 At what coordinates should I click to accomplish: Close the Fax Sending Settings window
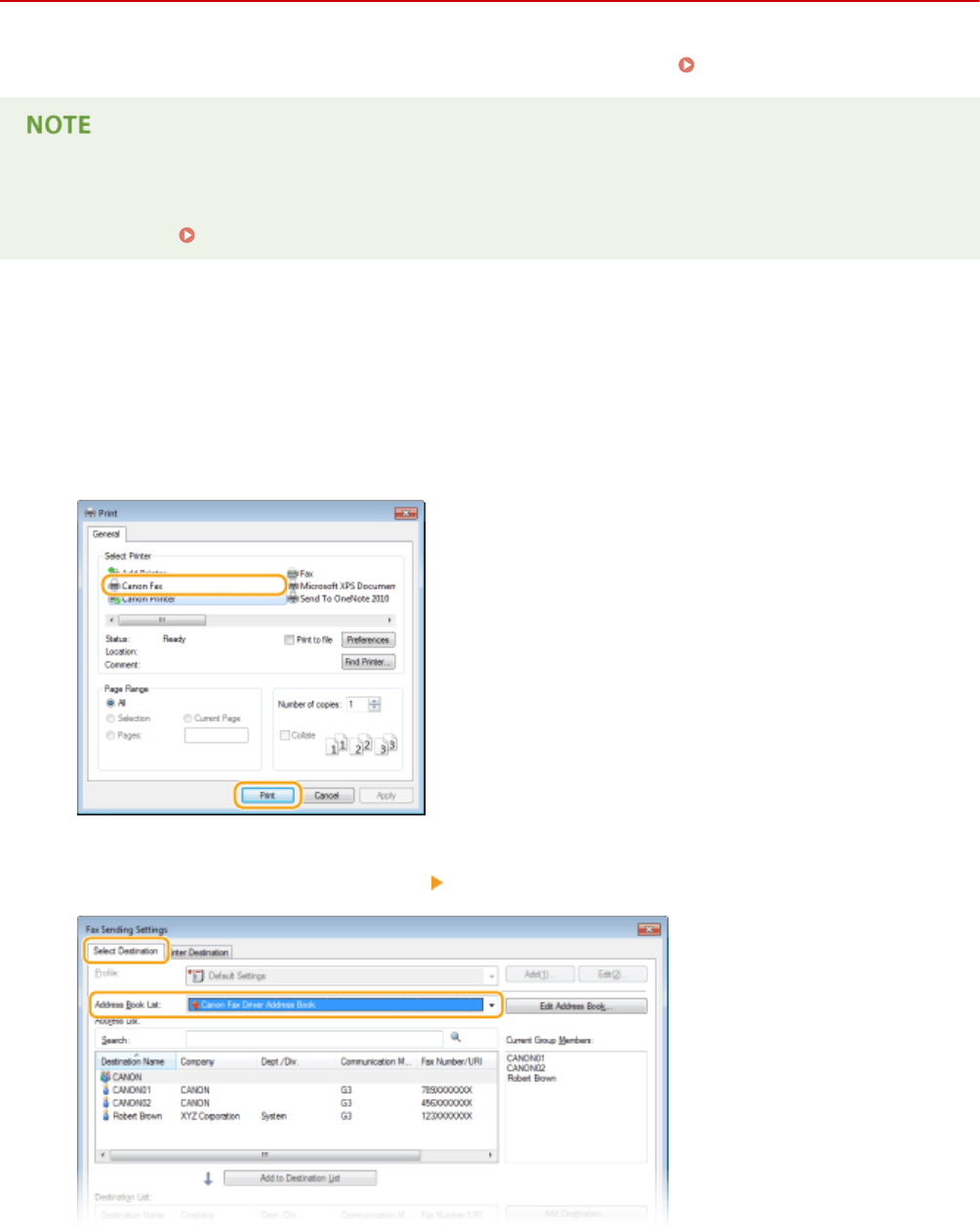(x=649, y=929)
